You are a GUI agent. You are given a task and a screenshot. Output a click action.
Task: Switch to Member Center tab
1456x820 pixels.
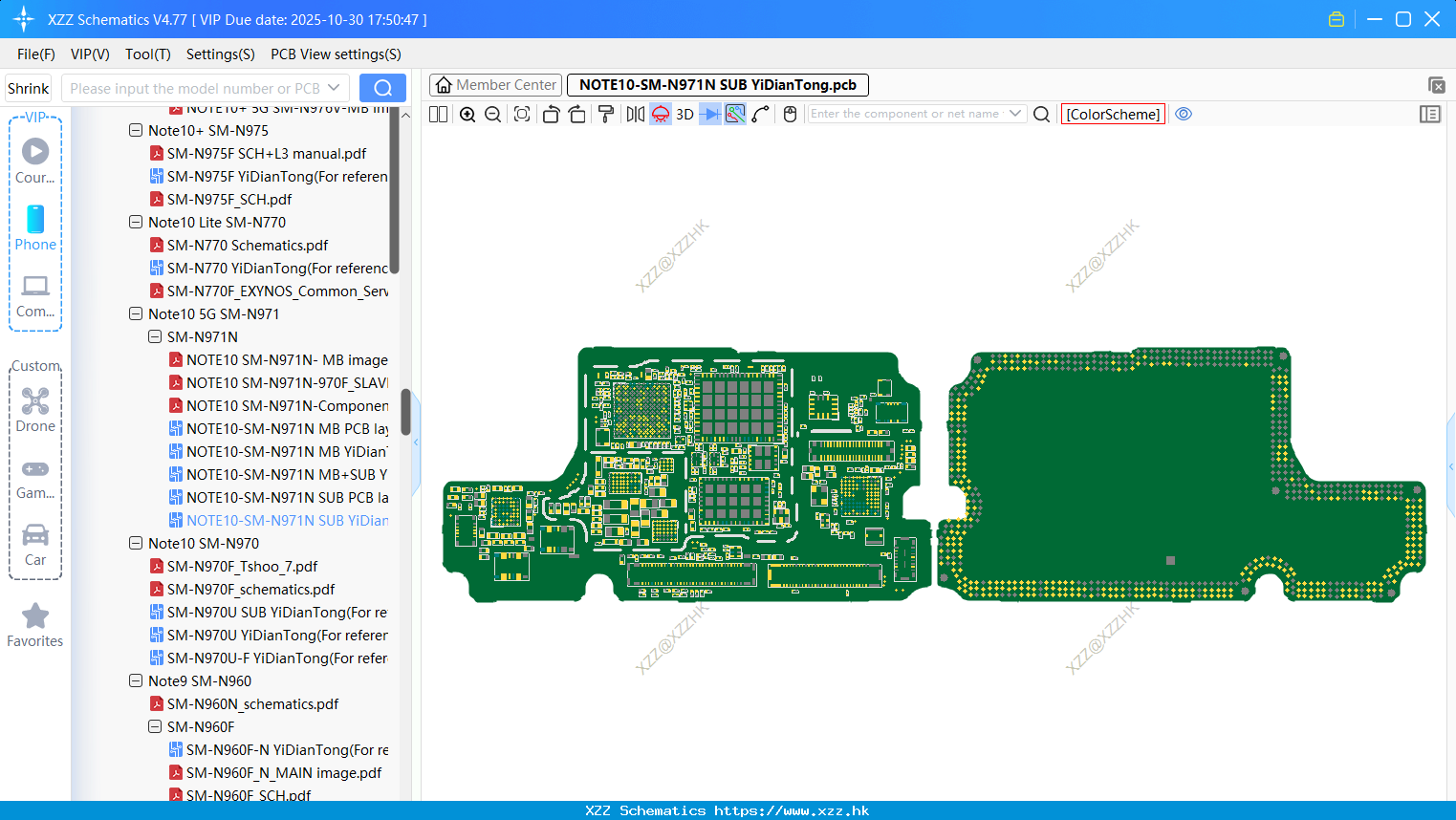click(496, 85)
